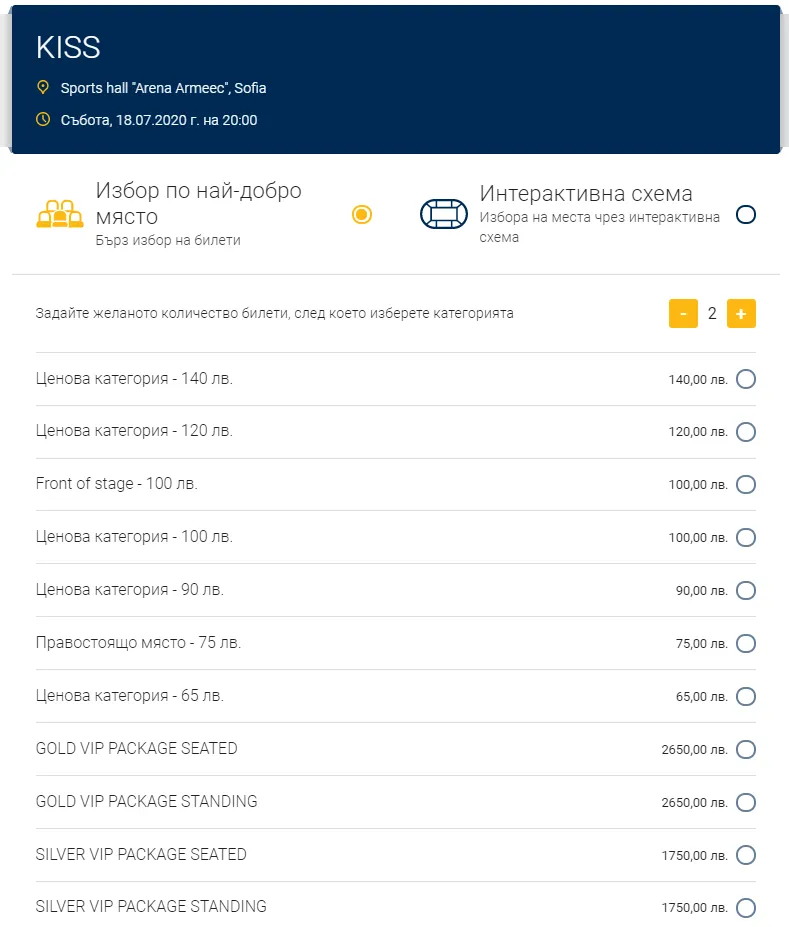Image resolution: width=789 pixels, height=927 pixels.
Task: Click the date text 'Събота, 18.07.2020 г. на 20:00'
Action: coord(158,120)
